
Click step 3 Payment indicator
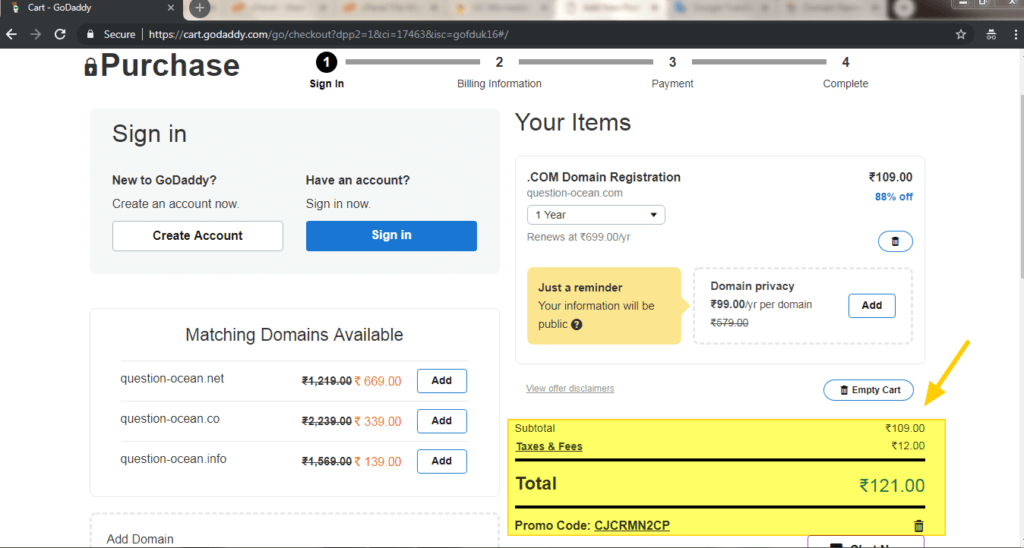pos(672,71)
